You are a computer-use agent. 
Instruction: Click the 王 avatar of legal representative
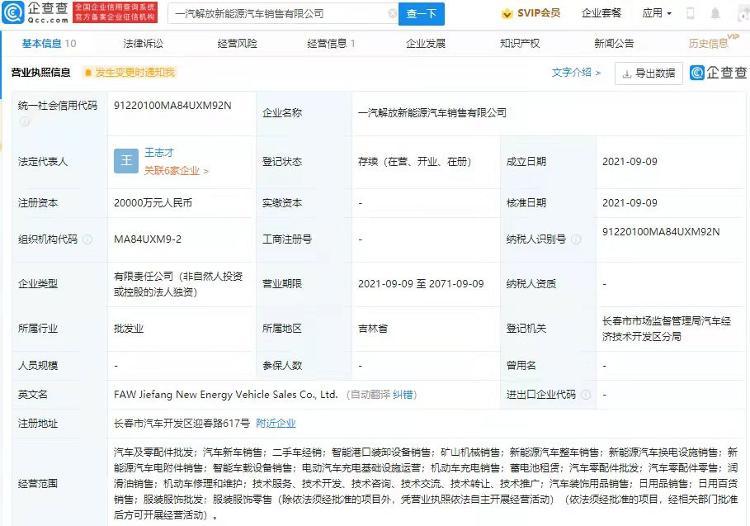126,161
